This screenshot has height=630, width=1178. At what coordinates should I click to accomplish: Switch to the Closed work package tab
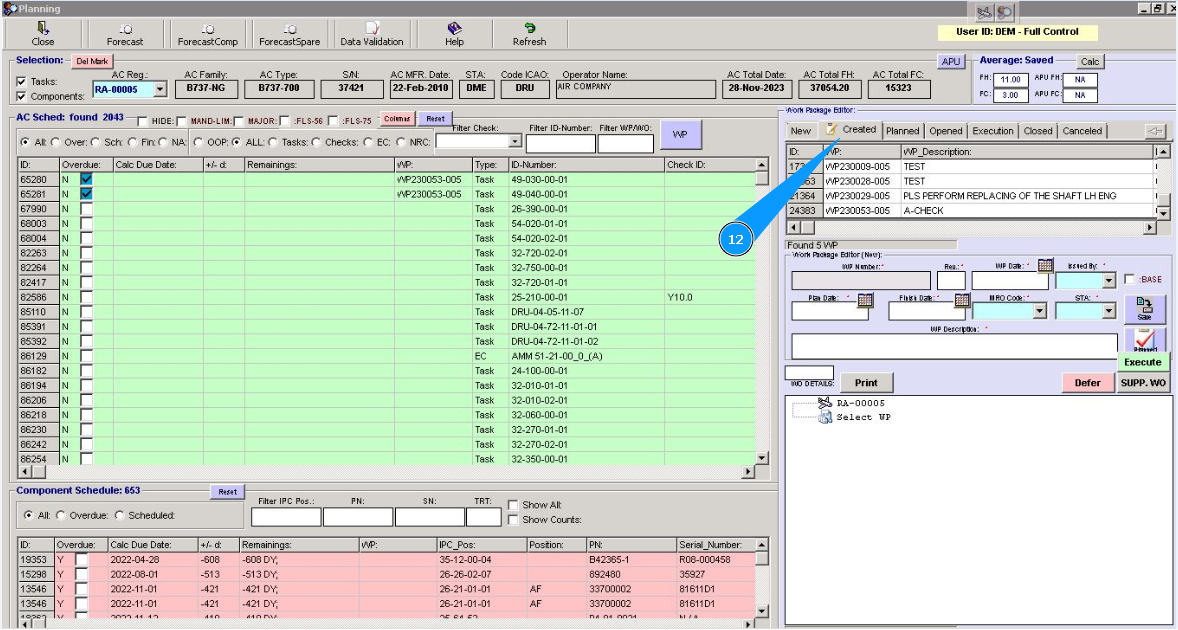[1037, 131]
